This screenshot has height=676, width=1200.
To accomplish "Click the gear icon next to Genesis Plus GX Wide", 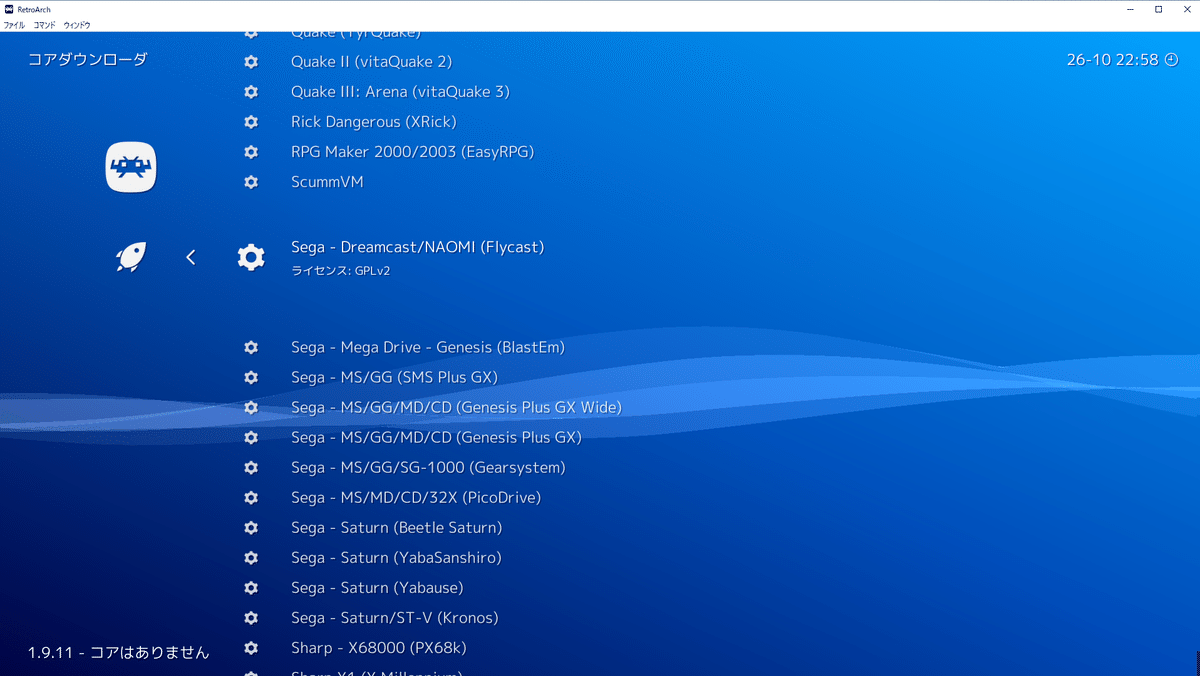I will pyautogui.click(x=251, y=407).
